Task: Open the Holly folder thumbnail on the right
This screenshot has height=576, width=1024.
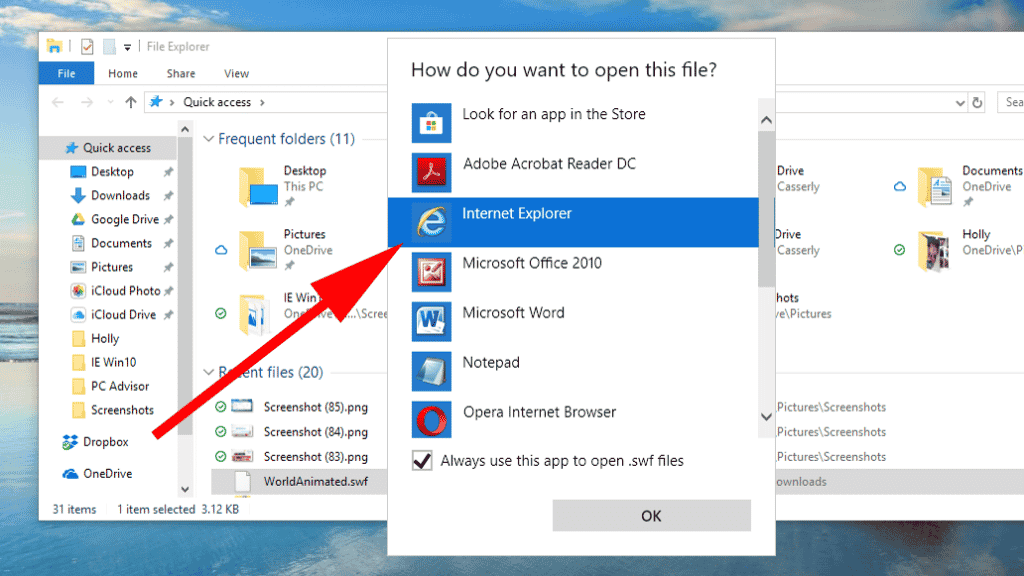Action: [934, 250]
